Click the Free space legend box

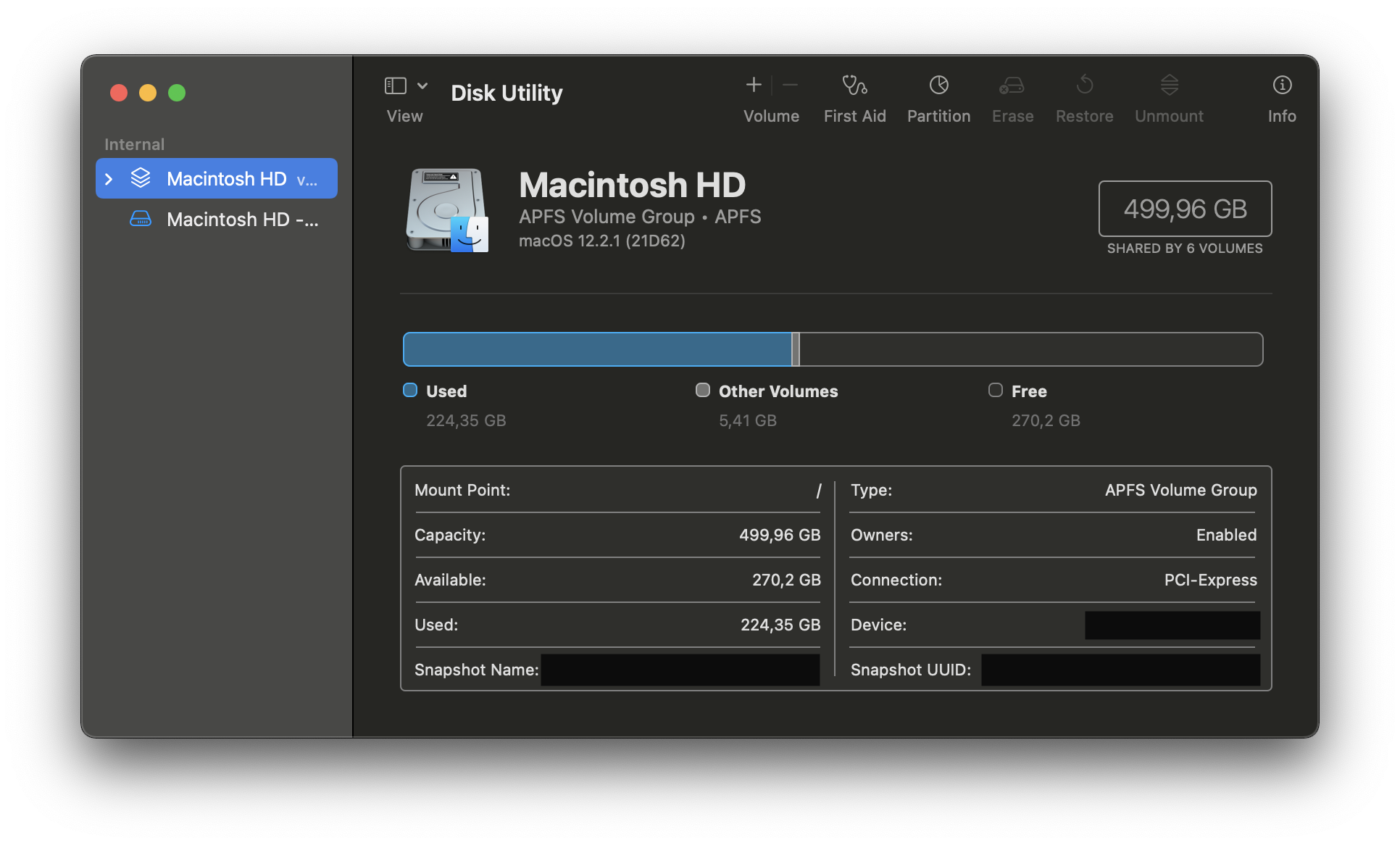pyautogui.click(x=996, y=391)
